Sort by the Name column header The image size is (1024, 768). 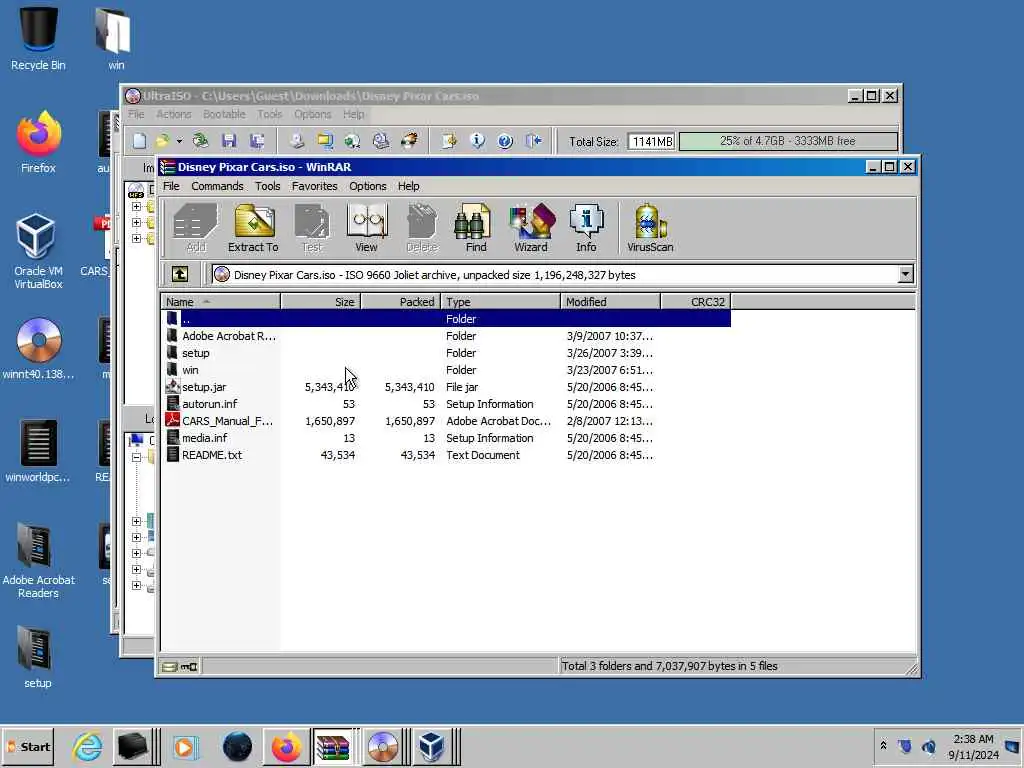pyautogui.click(x=221, y=302)
